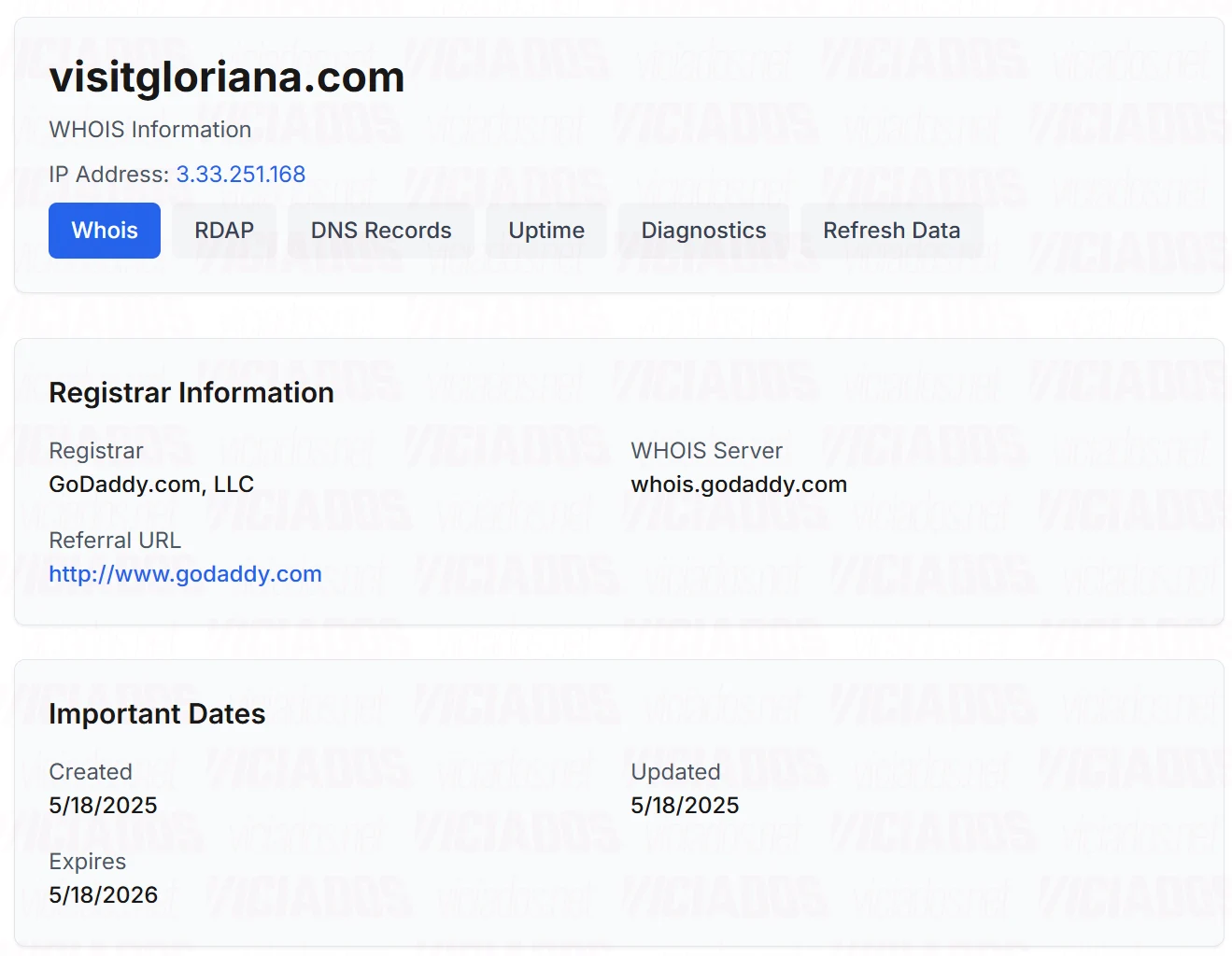Image resolution: width=1232 pixels, height=956 pixels.
Task: Click the date value under Updated
Action: point(685,806)
